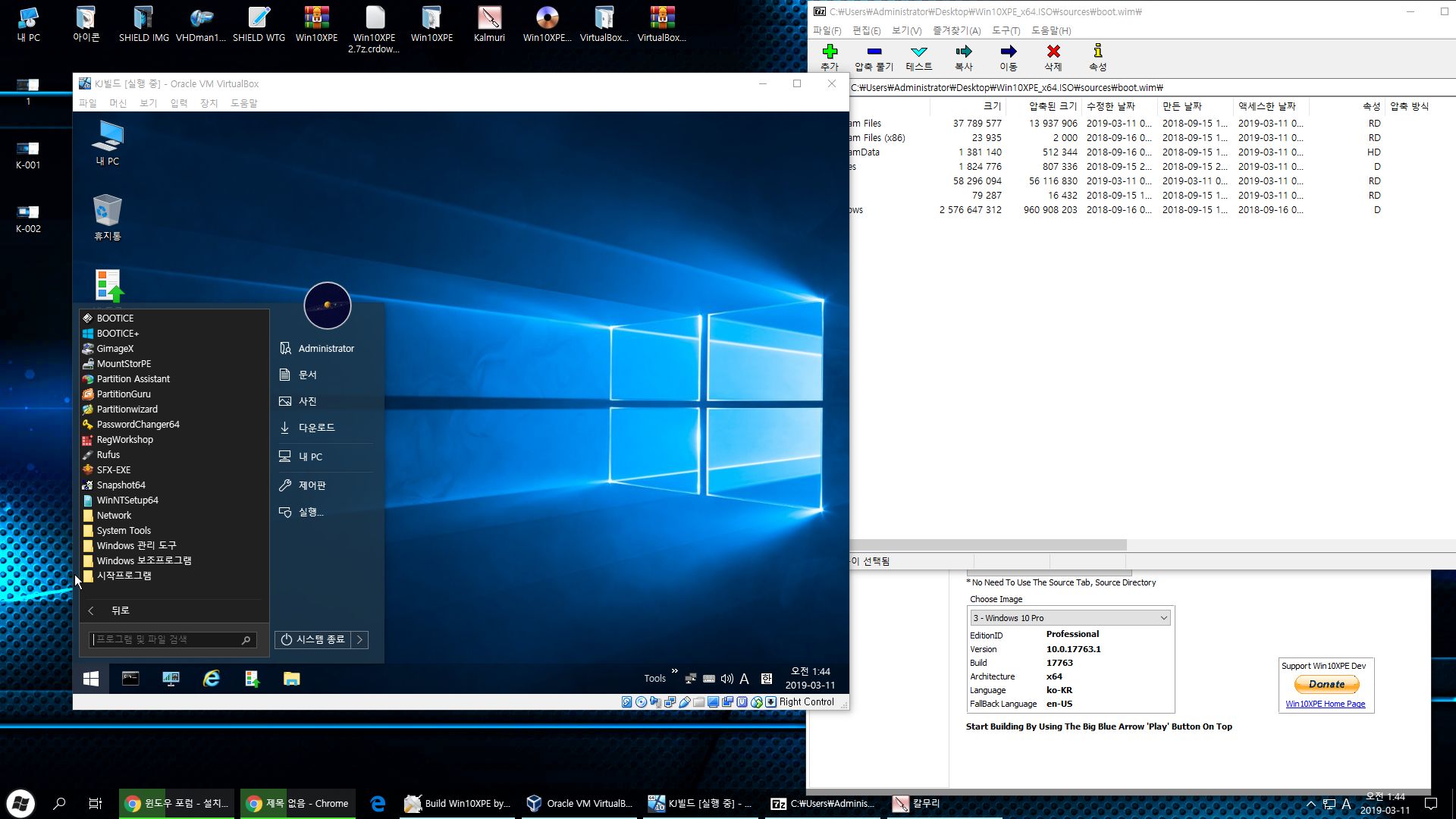
Task: Open VirtualBox 머신 menu
Action: pyautogui.click(x=118, y=103)
